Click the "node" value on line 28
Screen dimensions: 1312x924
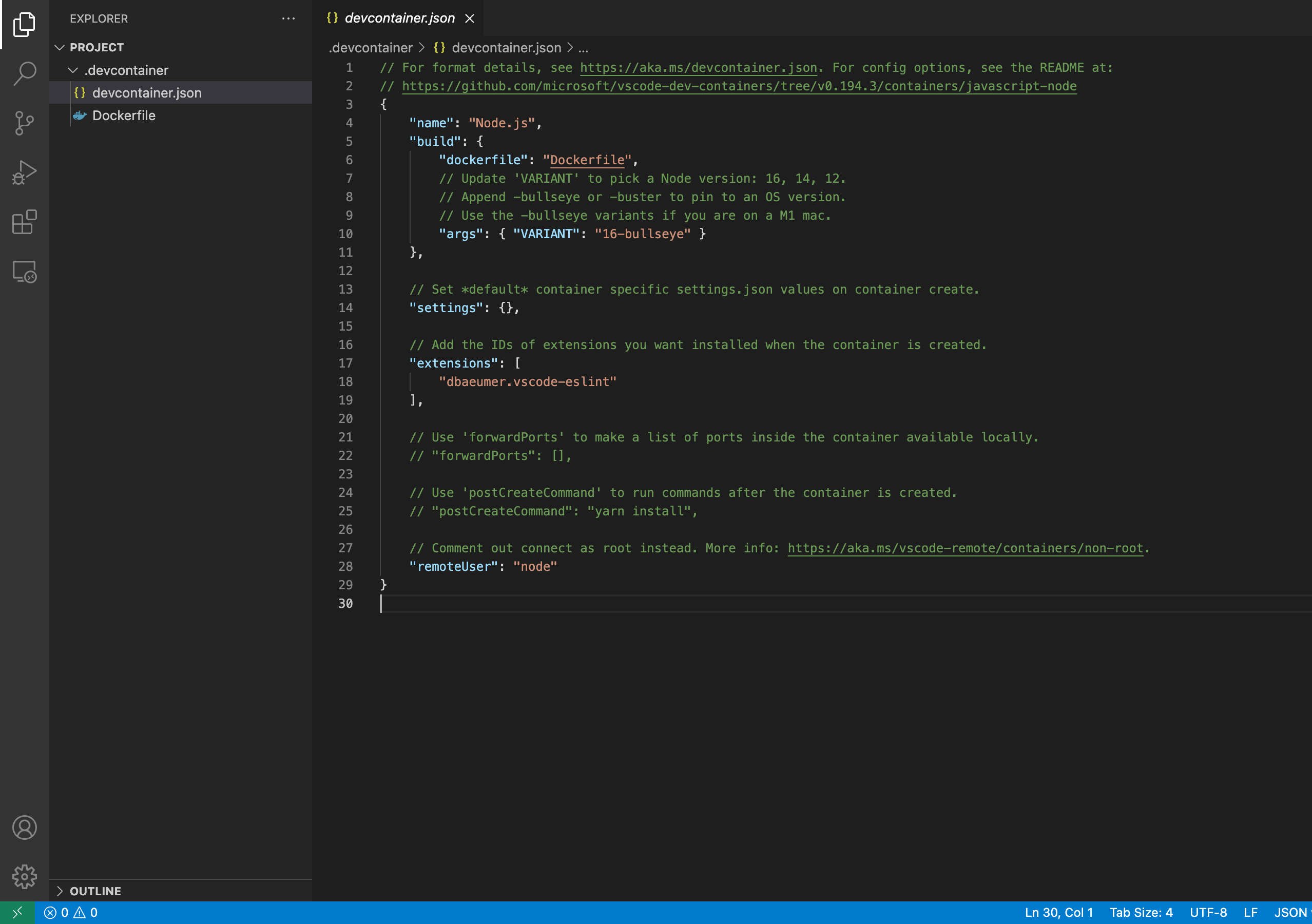(535, 567)
